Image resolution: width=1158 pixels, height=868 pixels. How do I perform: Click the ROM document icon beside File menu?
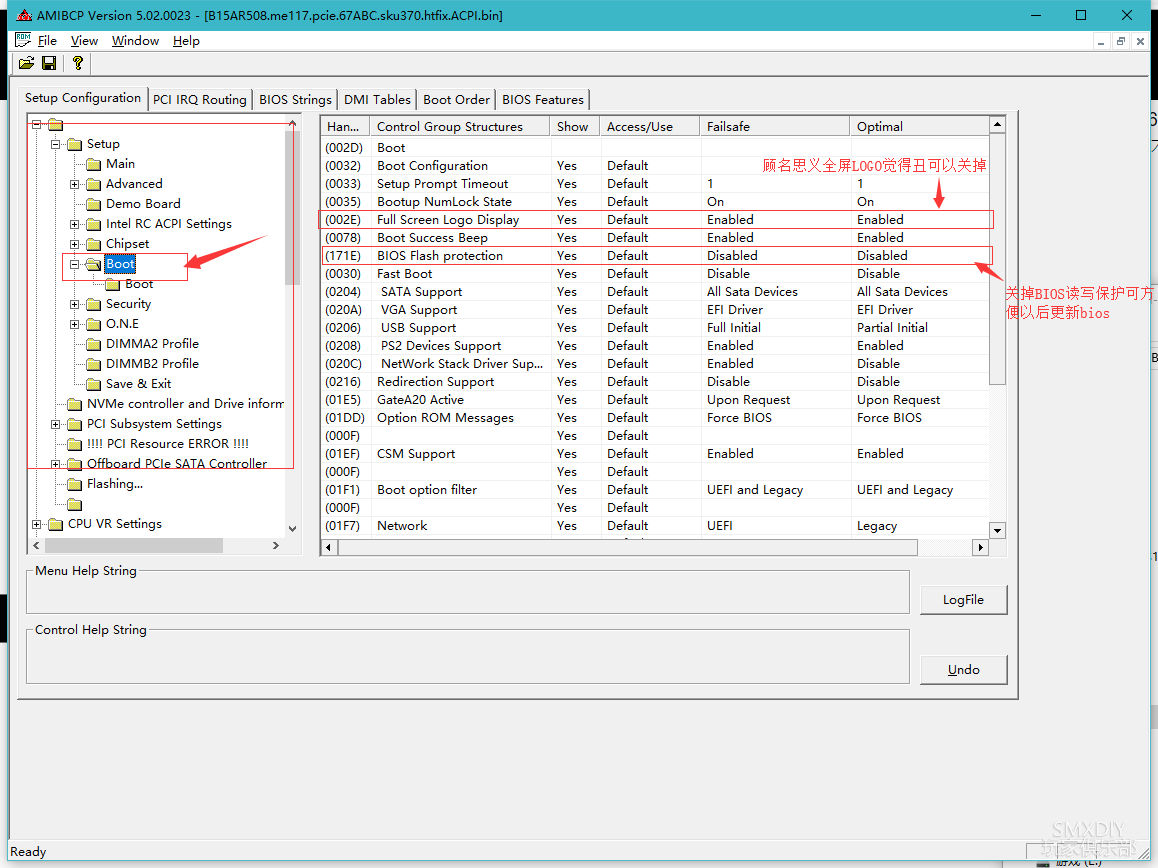(23, 41)
